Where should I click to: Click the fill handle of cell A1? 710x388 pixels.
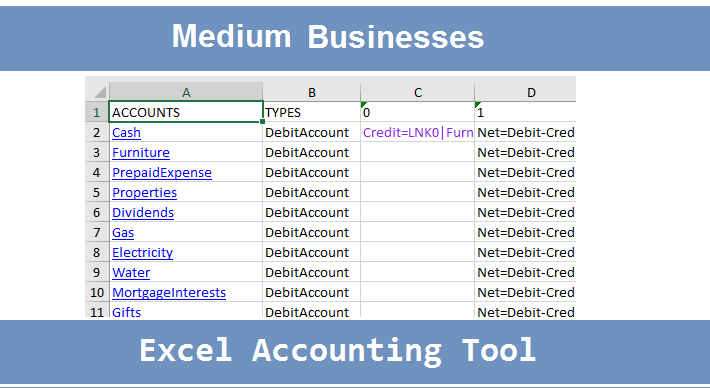coord(263,121)
